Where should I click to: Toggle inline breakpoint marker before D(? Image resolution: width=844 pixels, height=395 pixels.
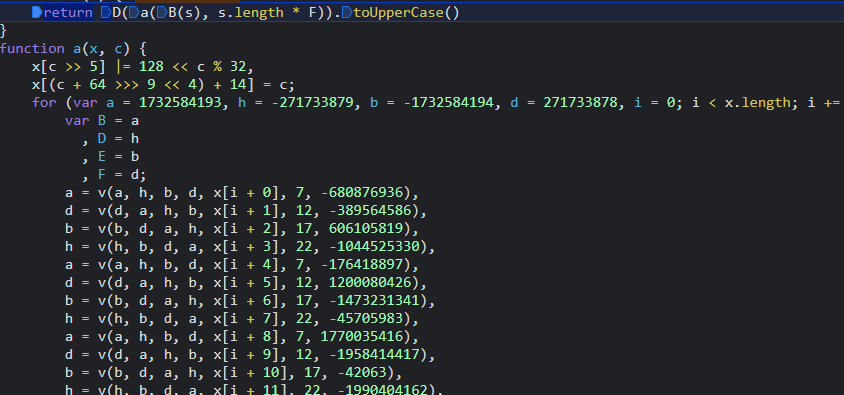pyautogui.click(x=106, y=13)
